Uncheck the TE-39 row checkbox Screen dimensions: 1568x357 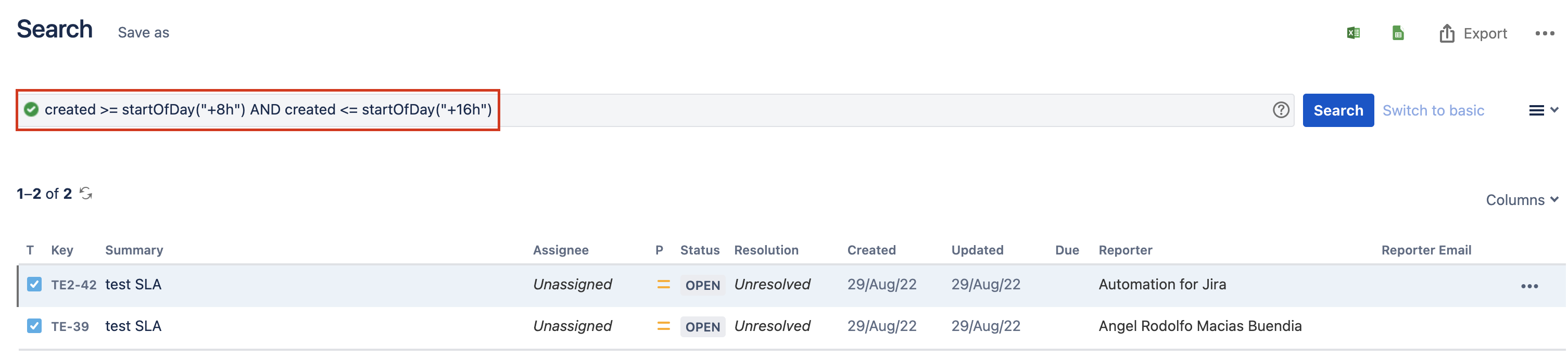tap(34, 326)
